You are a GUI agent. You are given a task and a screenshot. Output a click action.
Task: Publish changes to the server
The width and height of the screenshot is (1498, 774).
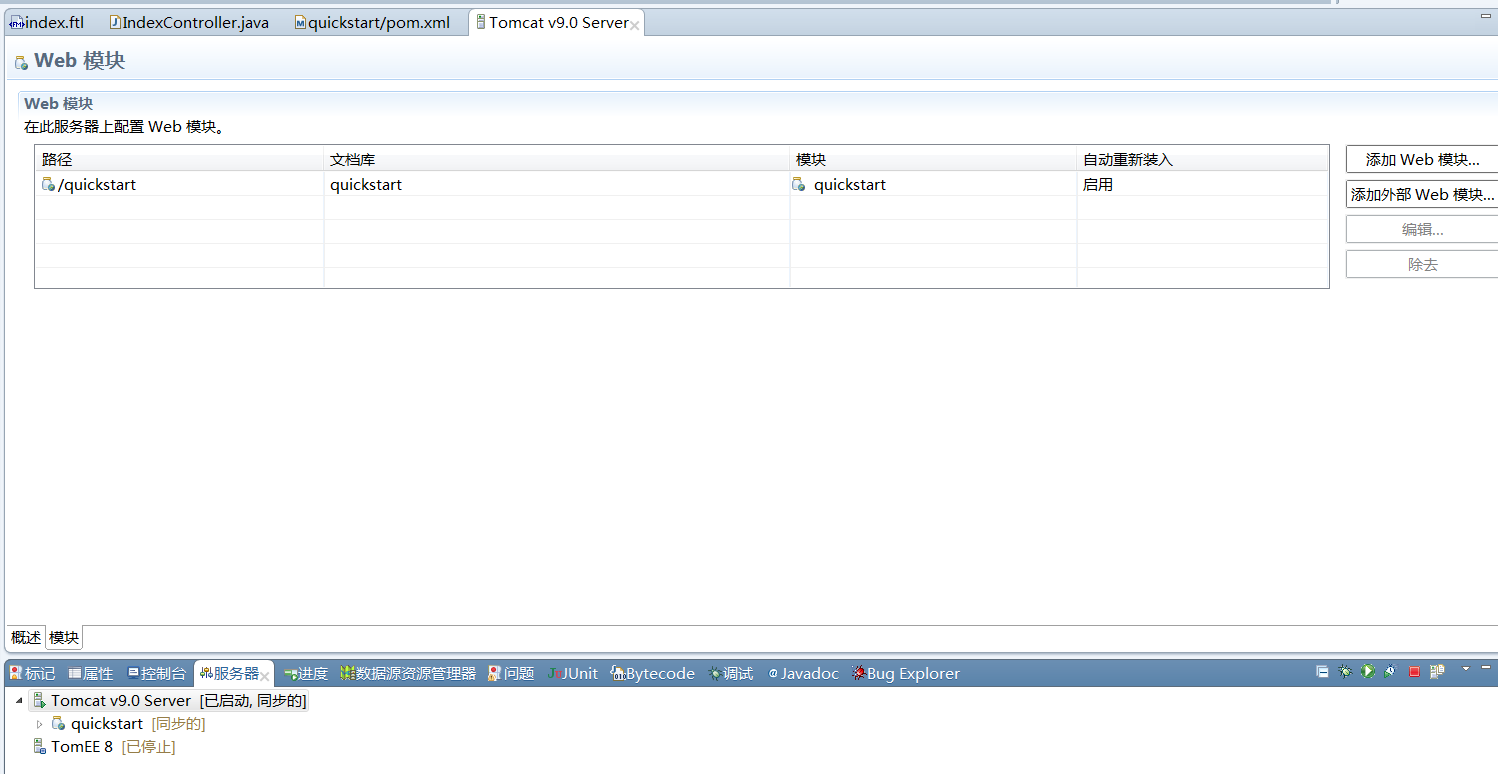pos(1437,671)
